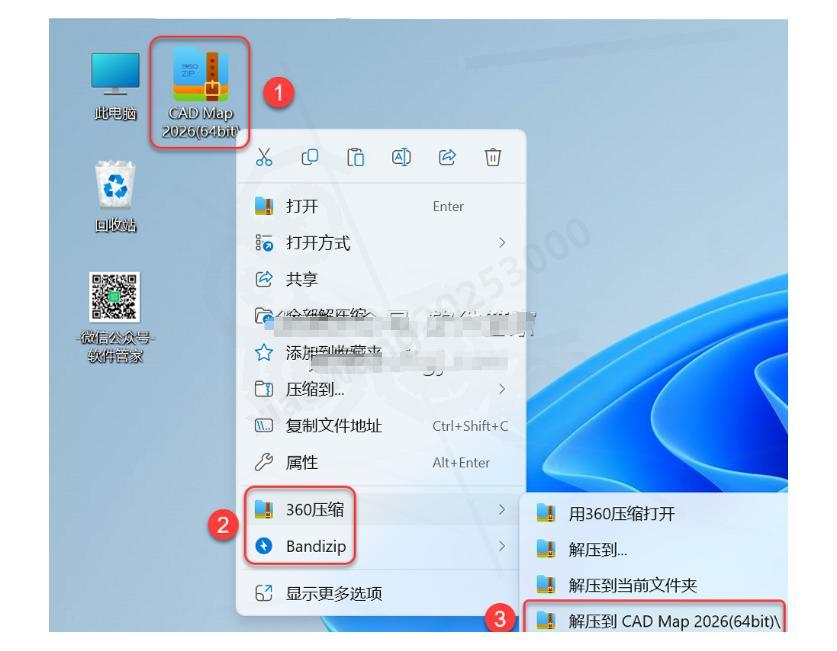
Task: Click the Share icon in context menu top row
Action: (447, 157)
